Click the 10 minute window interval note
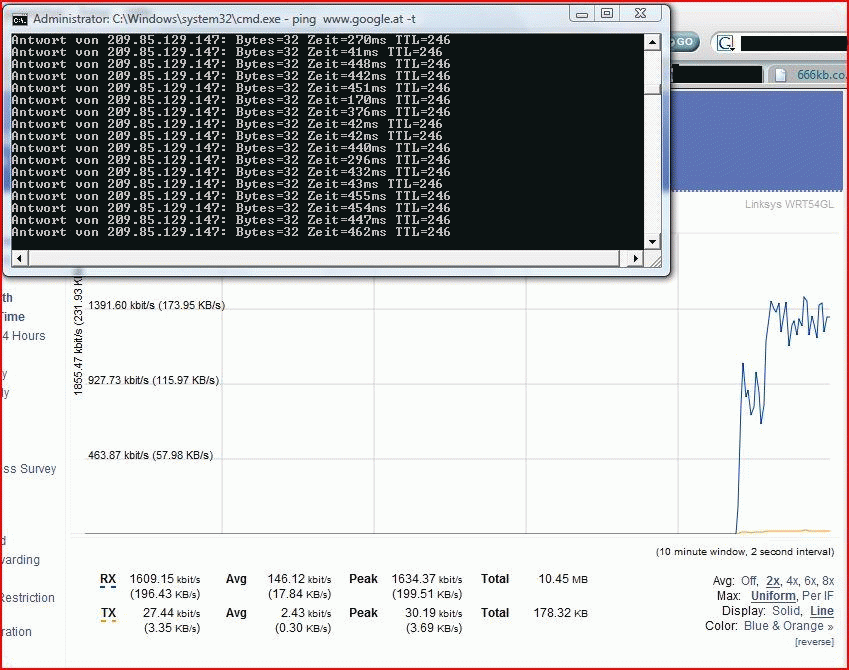 click(745, 552)
